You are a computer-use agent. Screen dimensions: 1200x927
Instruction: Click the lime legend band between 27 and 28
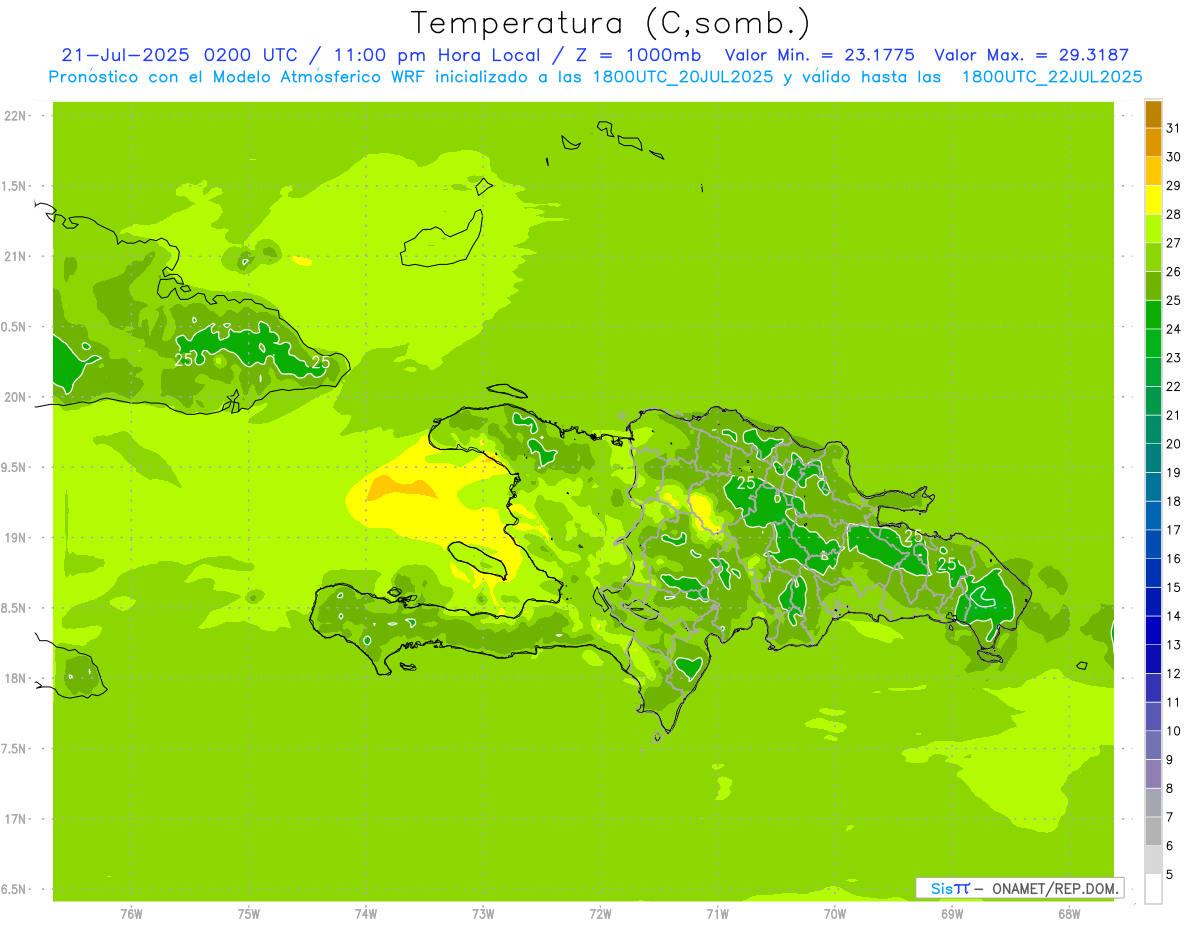1153,229
